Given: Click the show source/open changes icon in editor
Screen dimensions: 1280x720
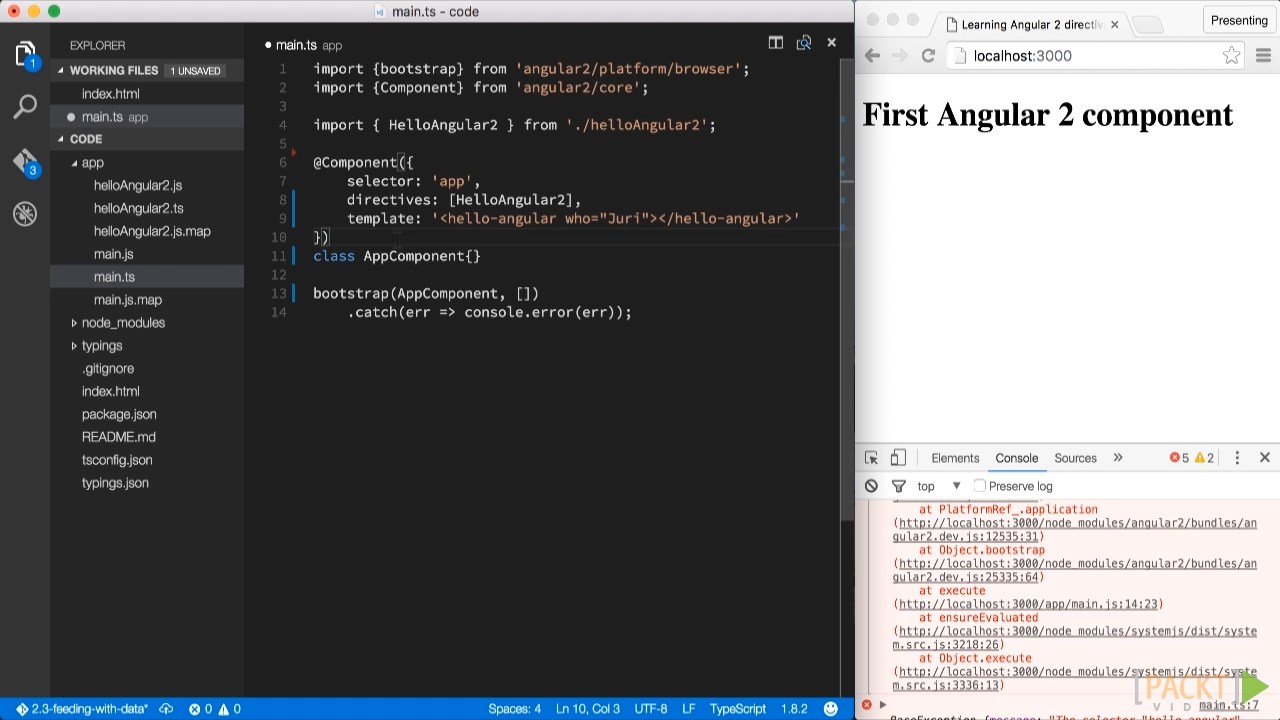Looking at the screenshot, I should [x=803, y=43].
